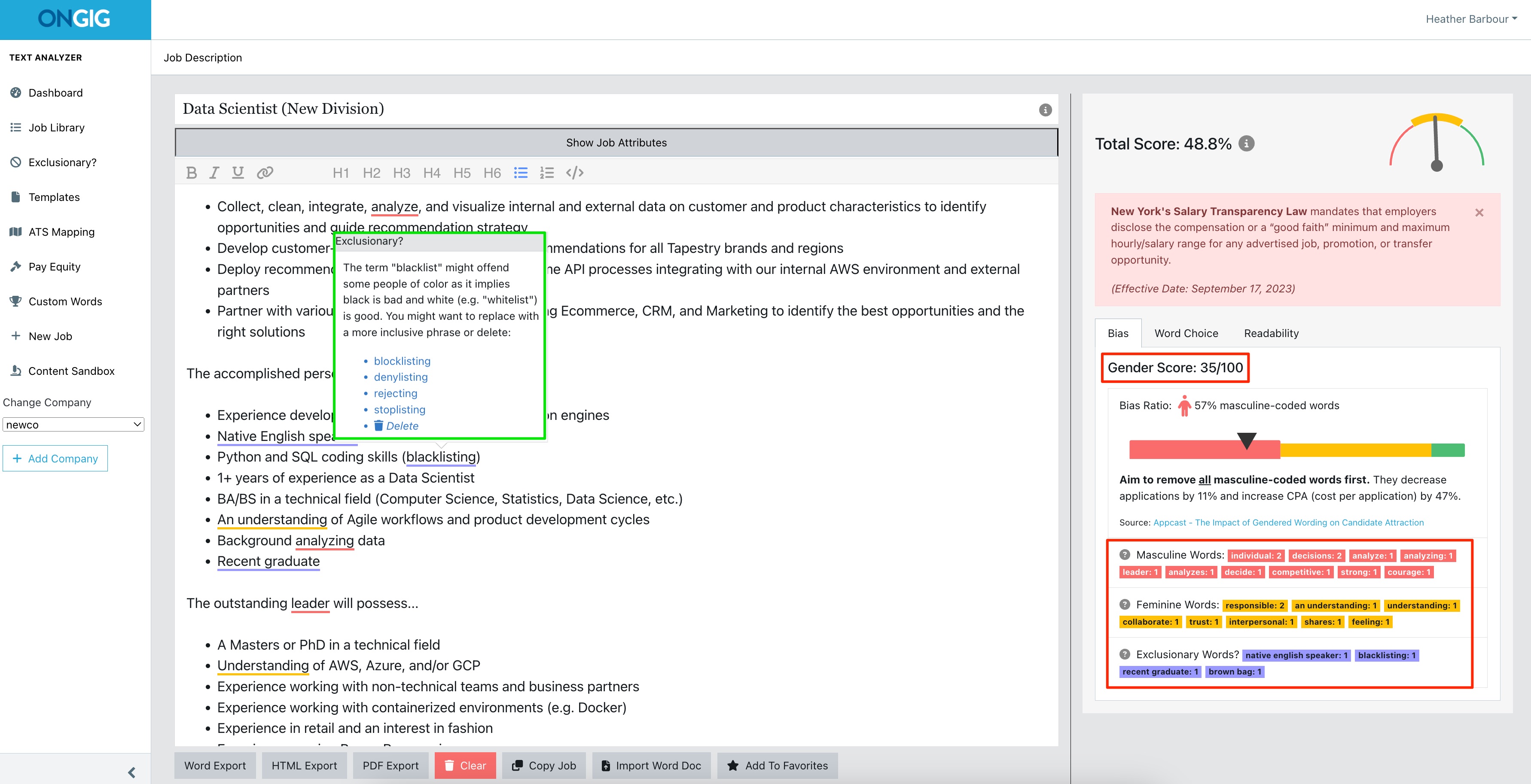Replace with blocklisting suggestion
1531x784 pixels.
pos(402,361)
